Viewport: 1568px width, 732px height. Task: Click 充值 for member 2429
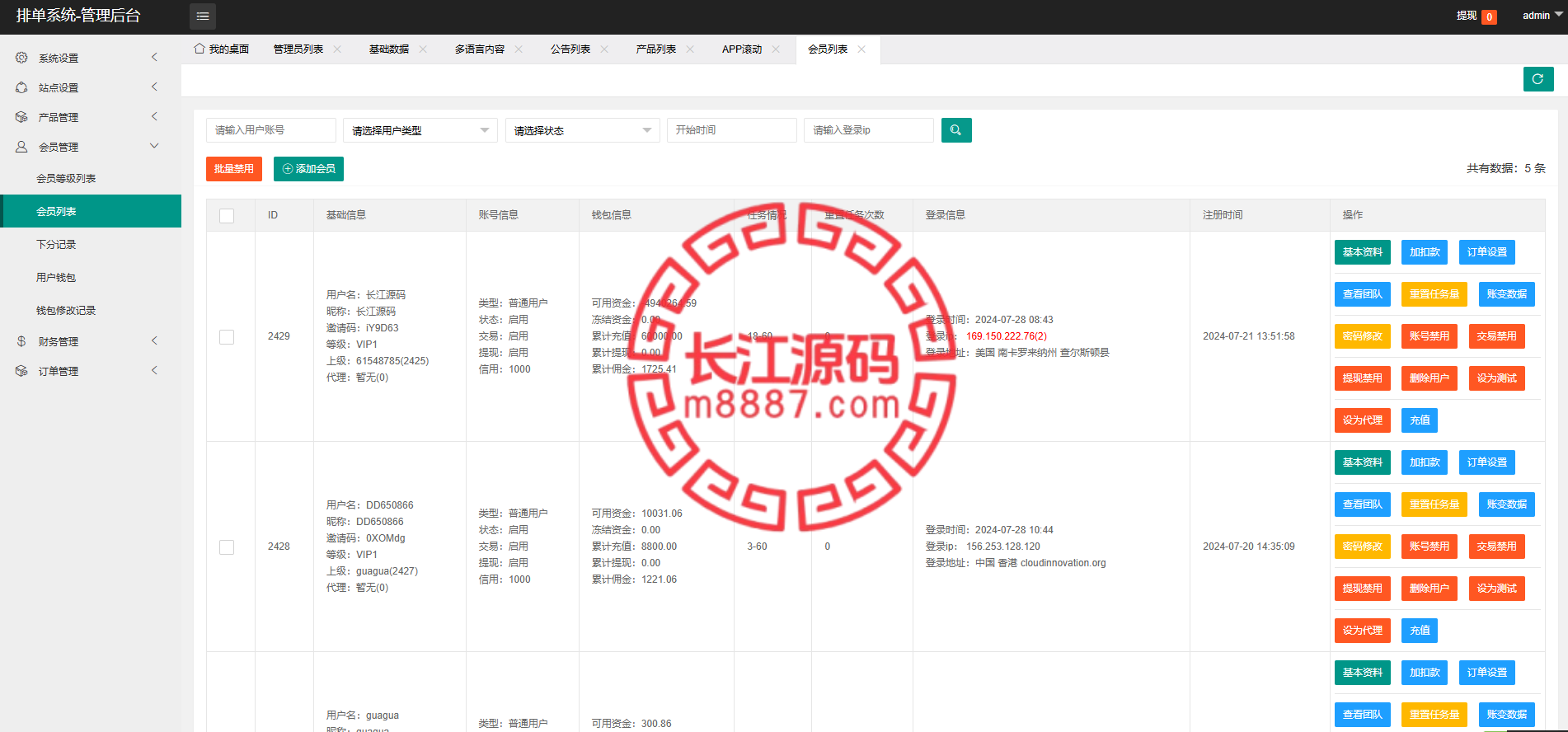point(1420,420)
